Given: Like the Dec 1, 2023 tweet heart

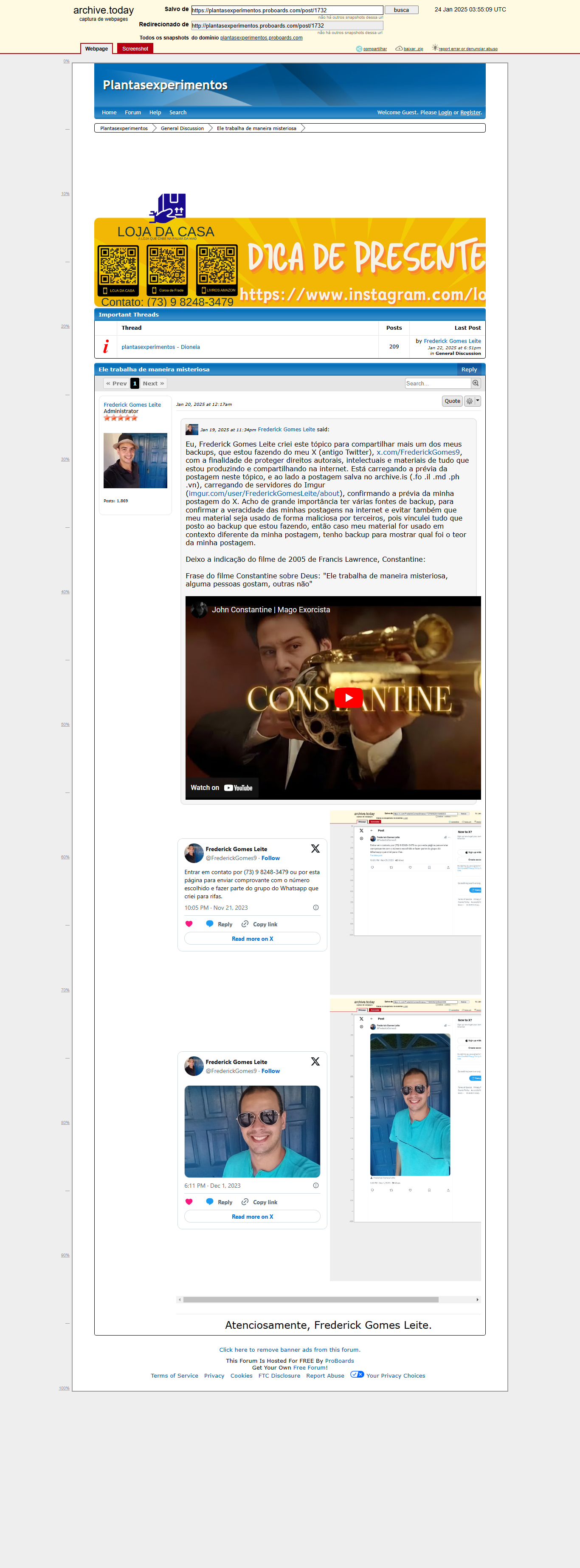Looking at the screenshot, I should 189,1202.
